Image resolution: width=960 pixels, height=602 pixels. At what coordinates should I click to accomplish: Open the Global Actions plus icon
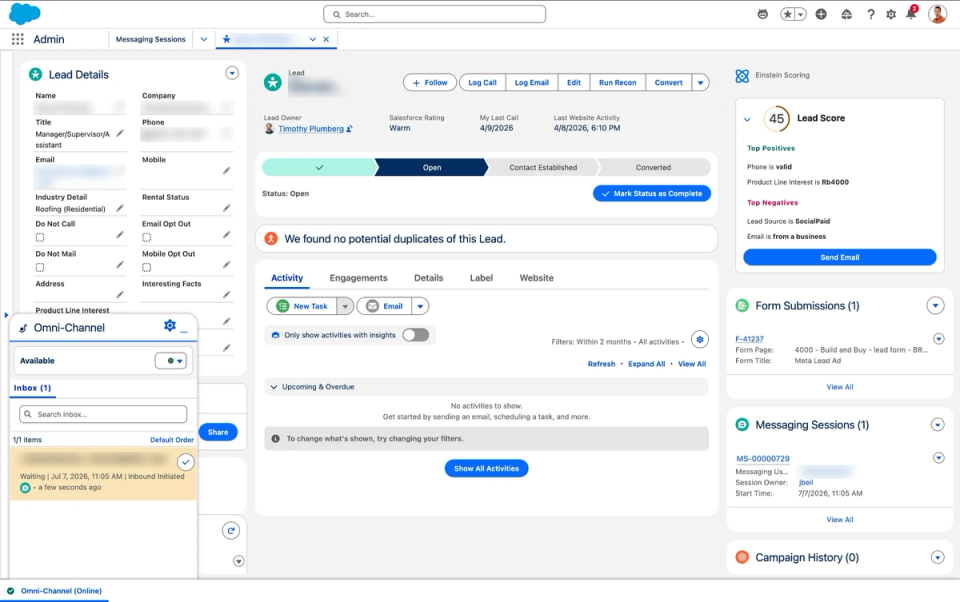[x=821, y=14]
